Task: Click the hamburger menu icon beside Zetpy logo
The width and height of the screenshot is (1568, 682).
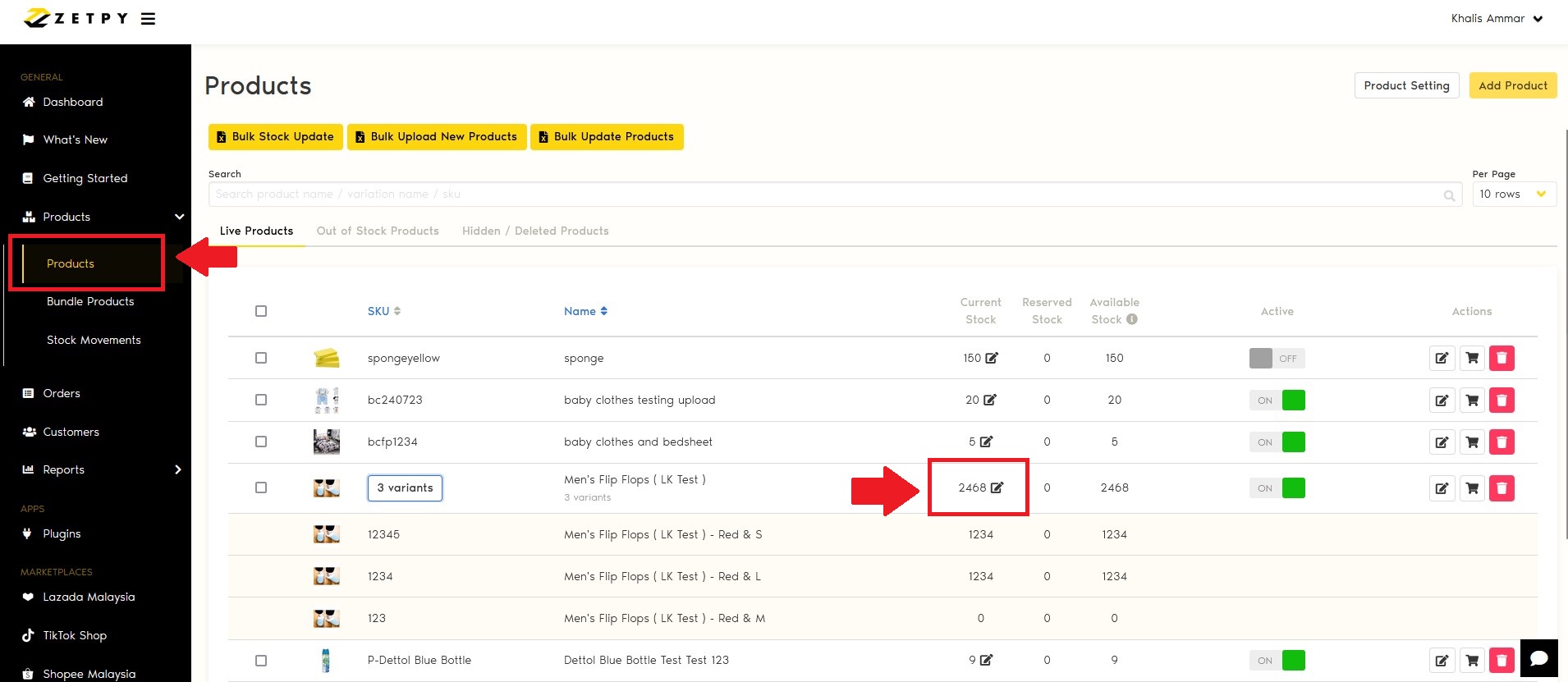Action: [148, 19]
